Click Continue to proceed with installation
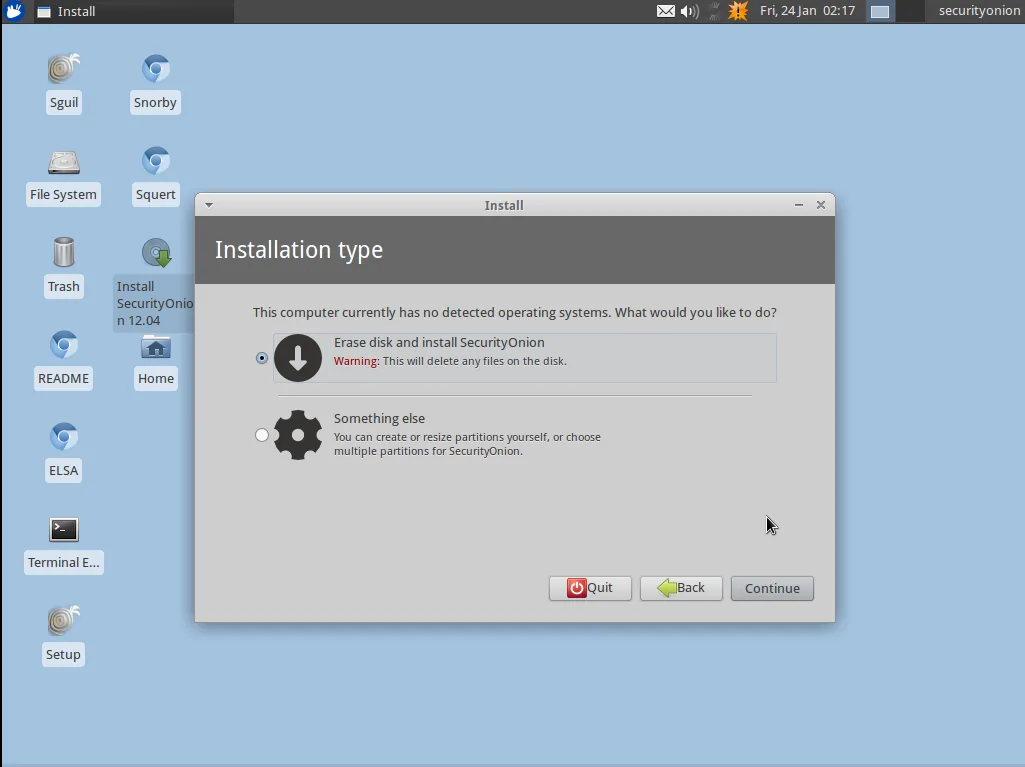The height and width of the screenshot is (767, 1025). (772, 588)
